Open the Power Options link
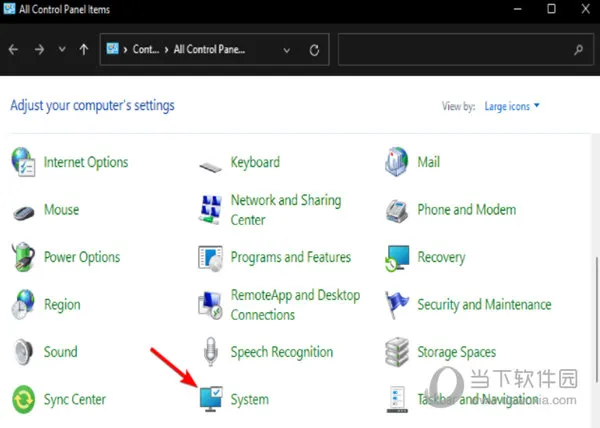The width and height of the screenshot is (600, 428). (x=82, y=257)
